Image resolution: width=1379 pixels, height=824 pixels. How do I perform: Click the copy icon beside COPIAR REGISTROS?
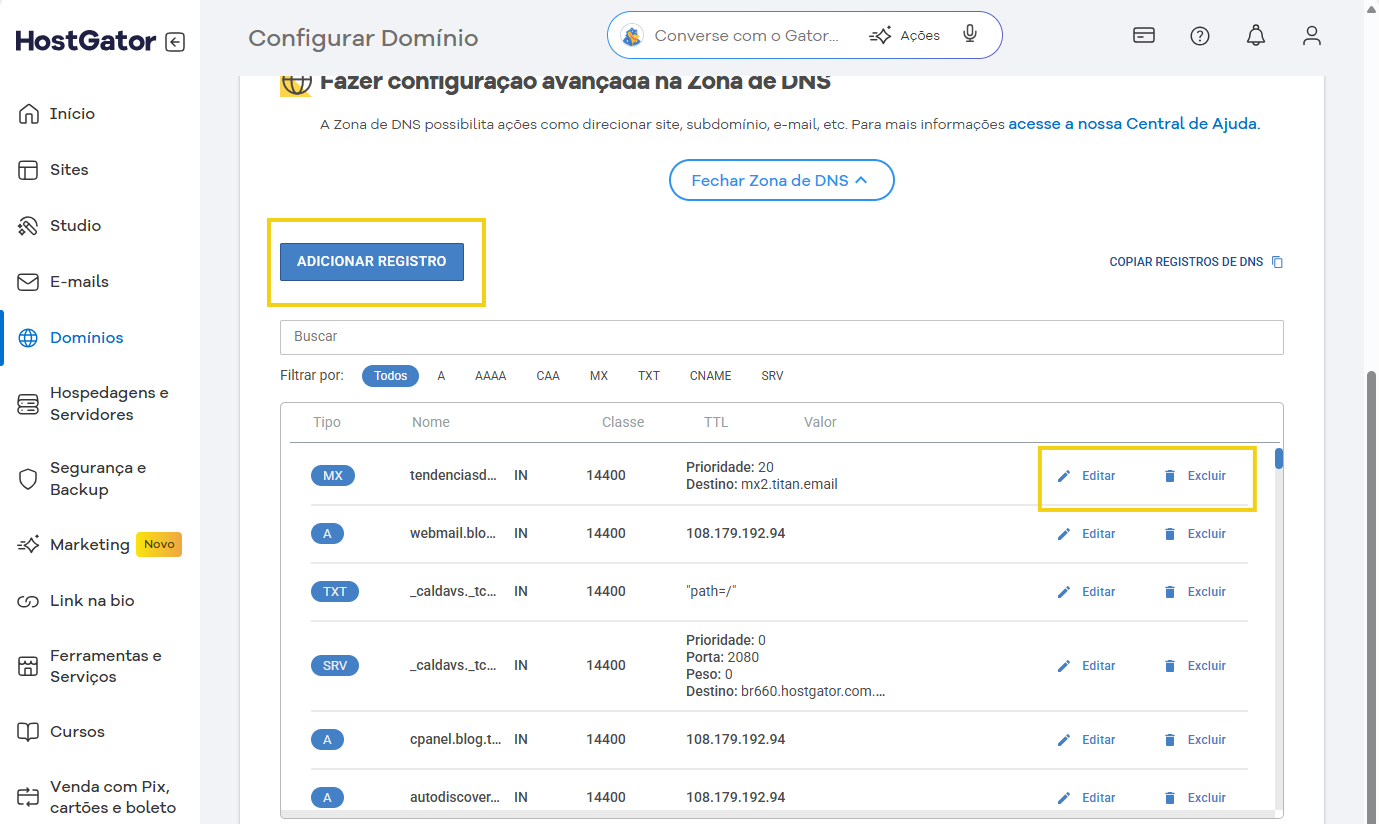click(1277, 262)
